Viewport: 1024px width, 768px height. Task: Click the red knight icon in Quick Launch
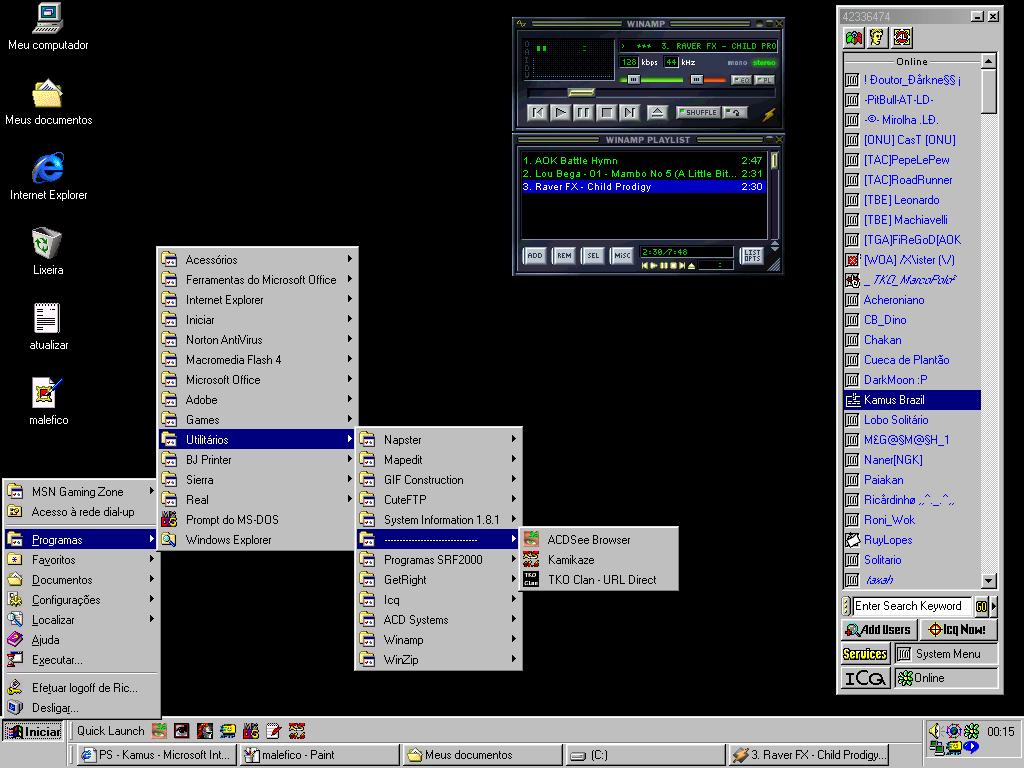[205, 731]
